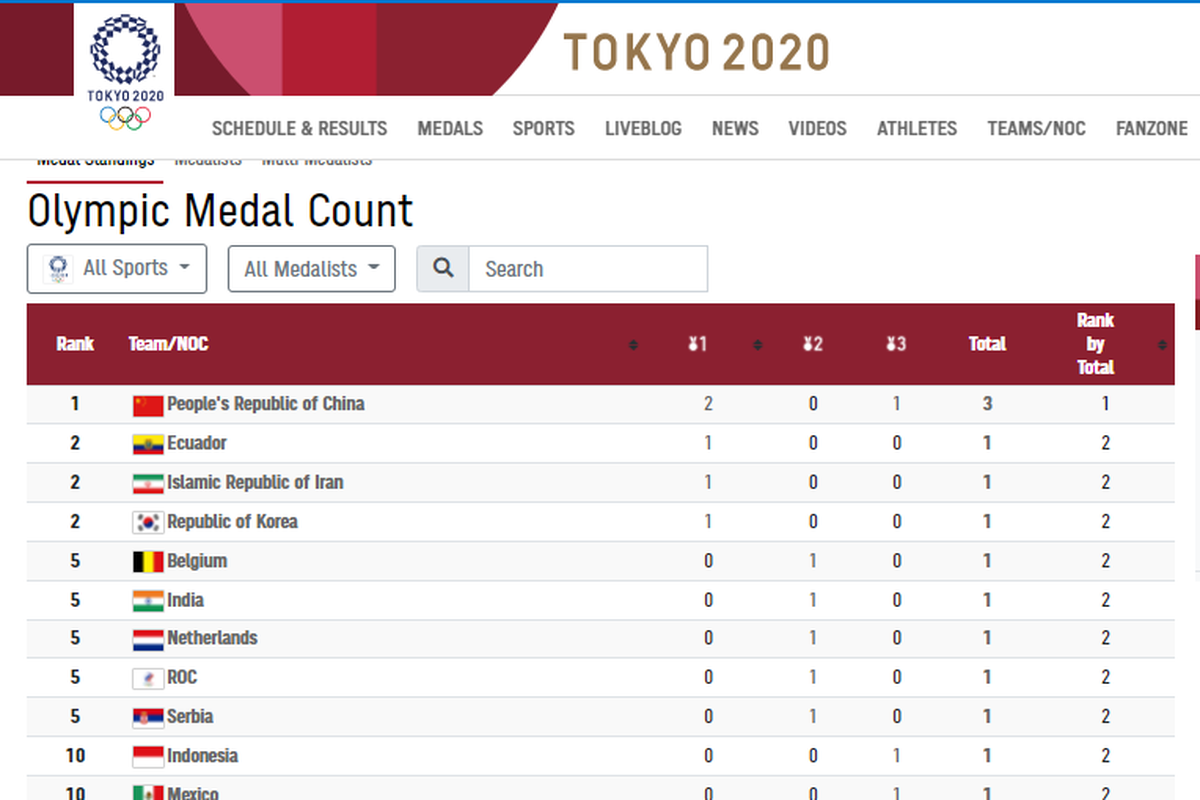Click the Belgium flag icon
The image size is (1200, 800).
148,562
